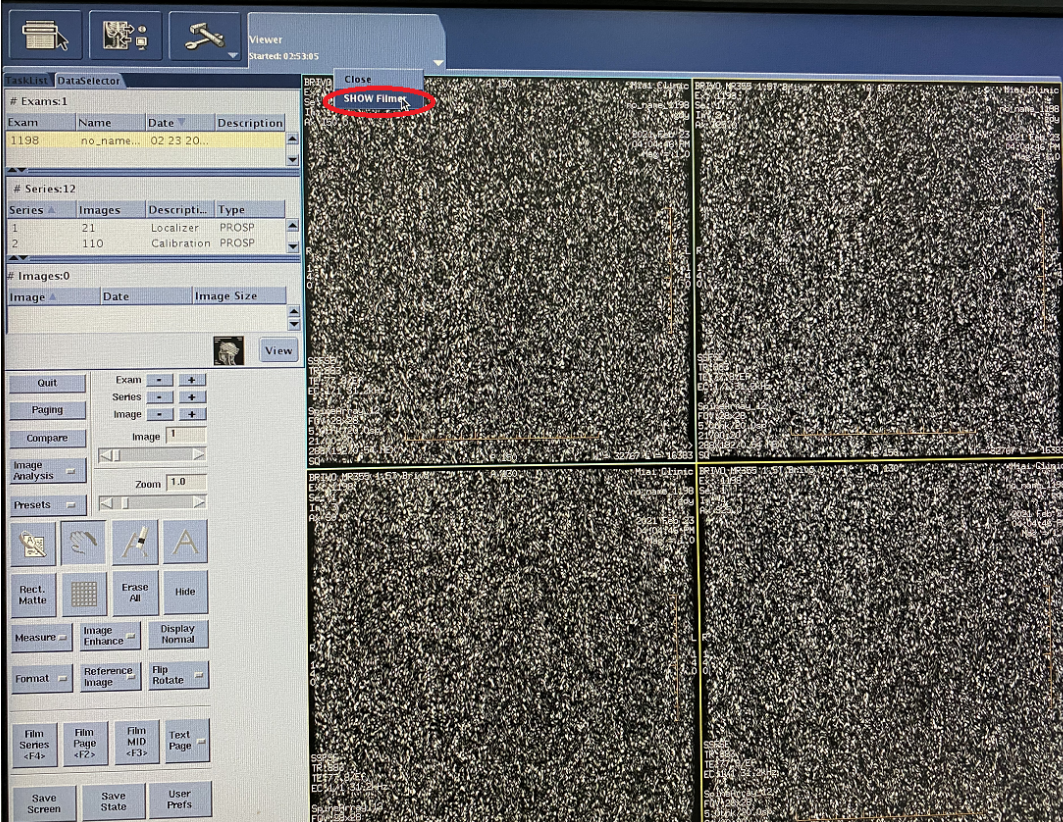
Task: Increase Exam with the plus button
Action: point(192,380)
